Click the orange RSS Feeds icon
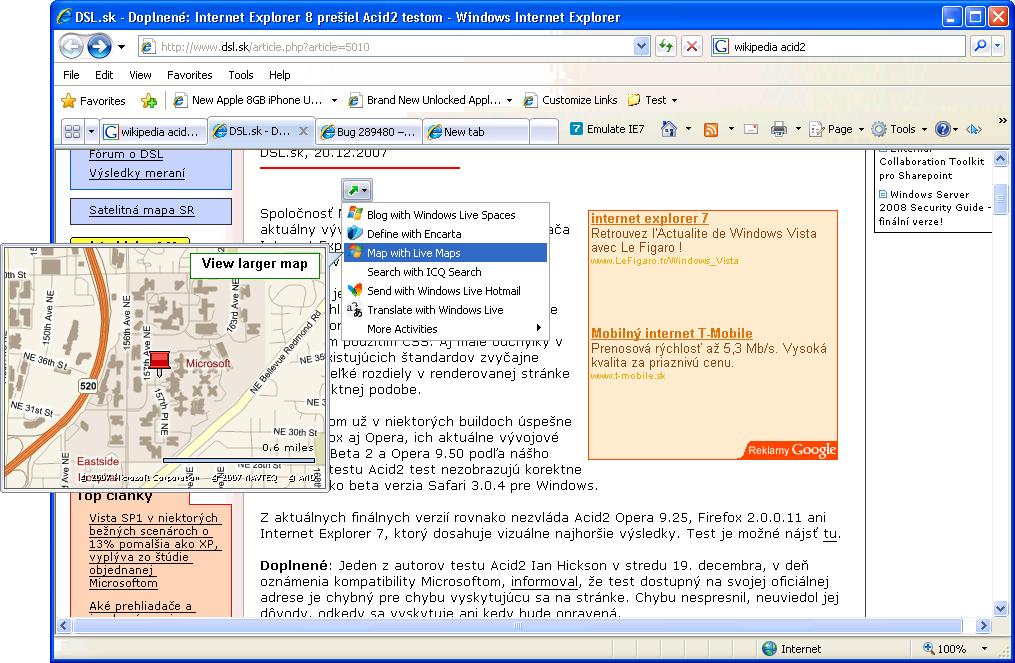The width and height of the screenshot is (1015, 663). point(711,129)
